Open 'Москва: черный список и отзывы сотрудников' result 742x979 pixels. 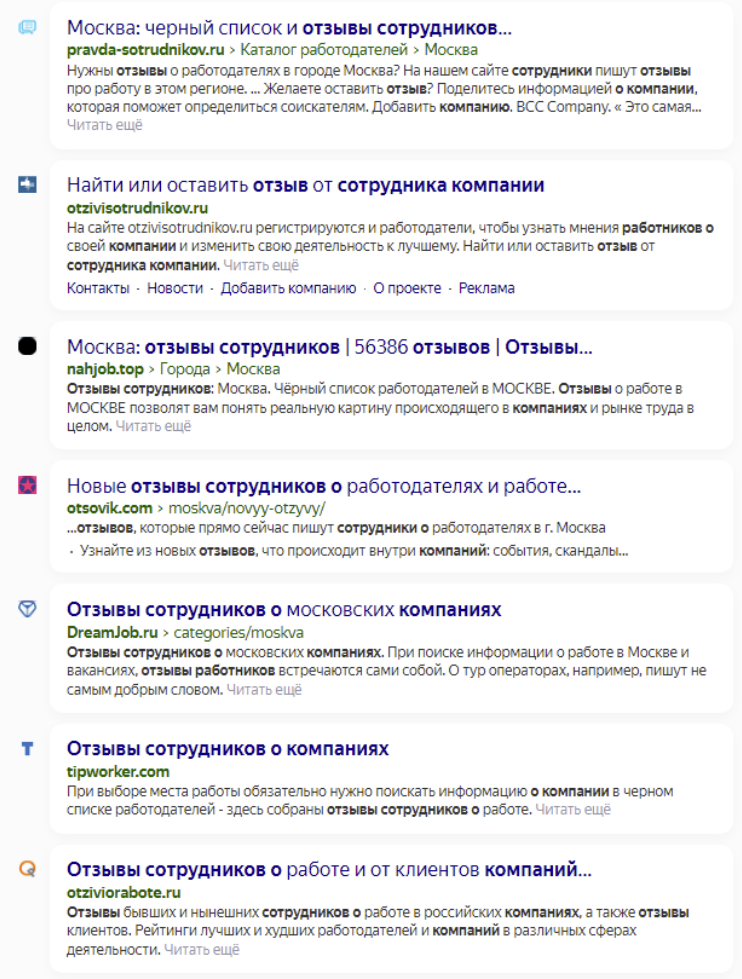[289, 28]
